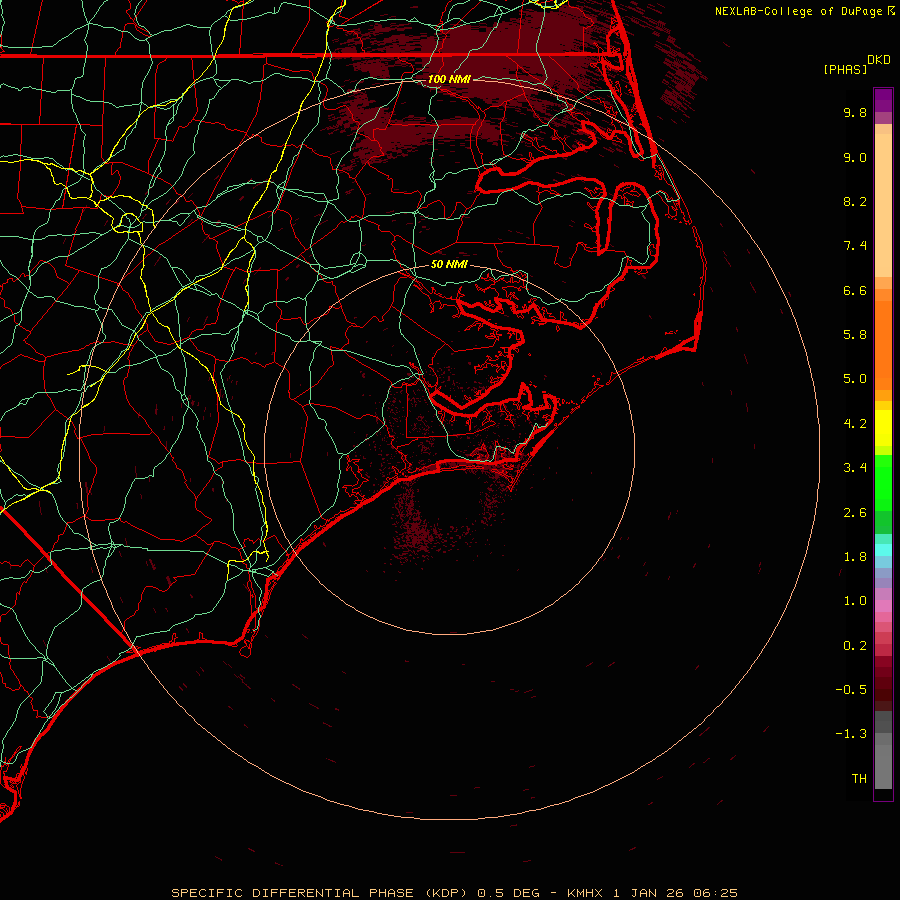Click the cyan segment of the color bar
The image size is (900, 900).
[883, 550]
